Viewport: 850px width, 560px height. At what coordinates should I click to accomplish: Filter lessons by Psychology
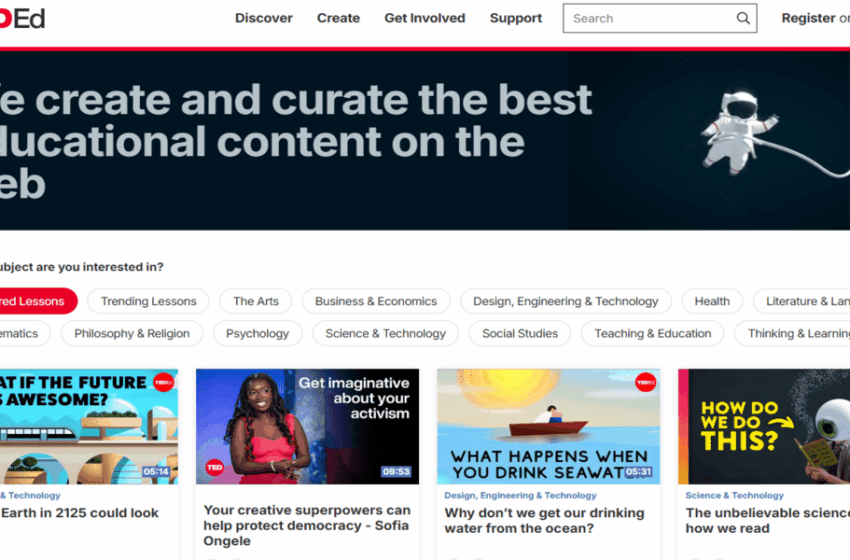pos(257,333)
